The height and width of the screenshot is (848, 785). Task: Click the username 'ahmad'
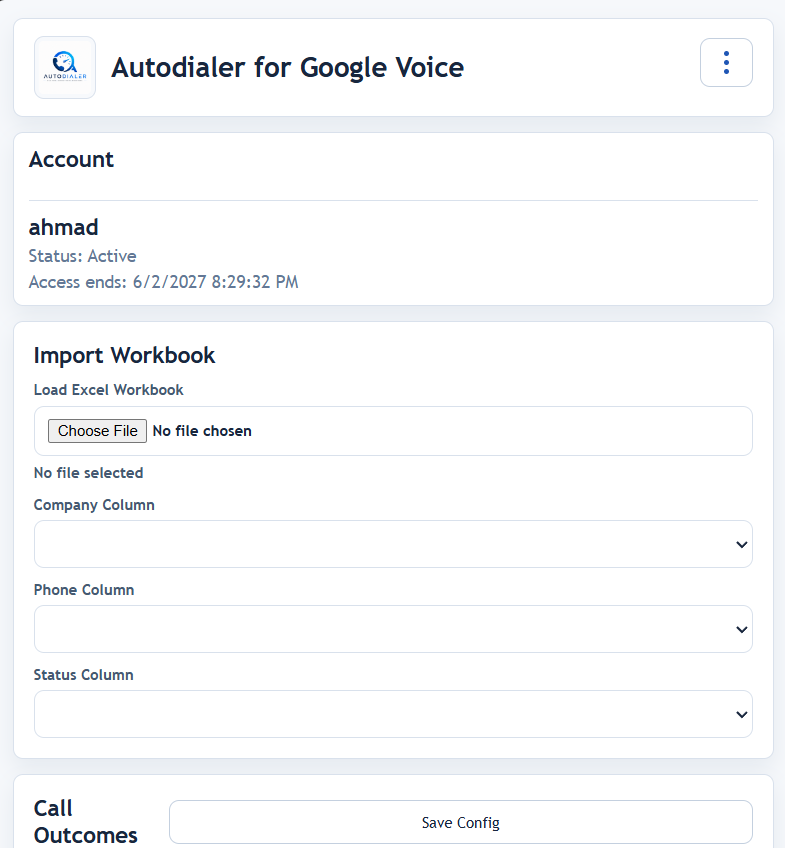click(63, 227)
